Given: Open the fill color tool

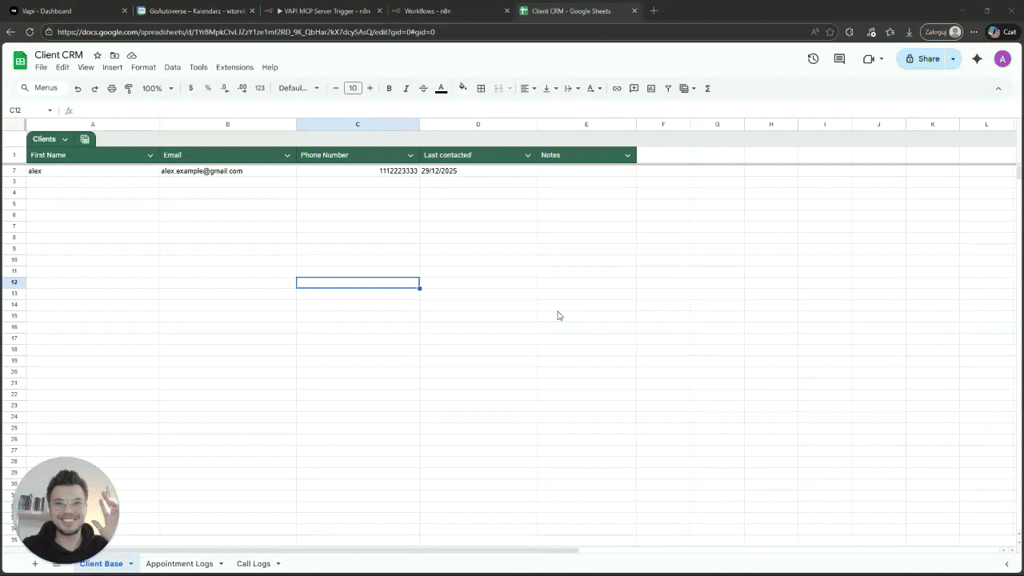Looking at the screenshot, I should (463, 88).
